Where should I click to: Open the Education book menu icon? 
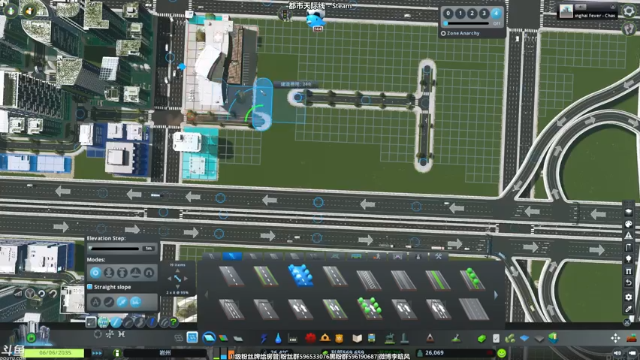[357, 338]
